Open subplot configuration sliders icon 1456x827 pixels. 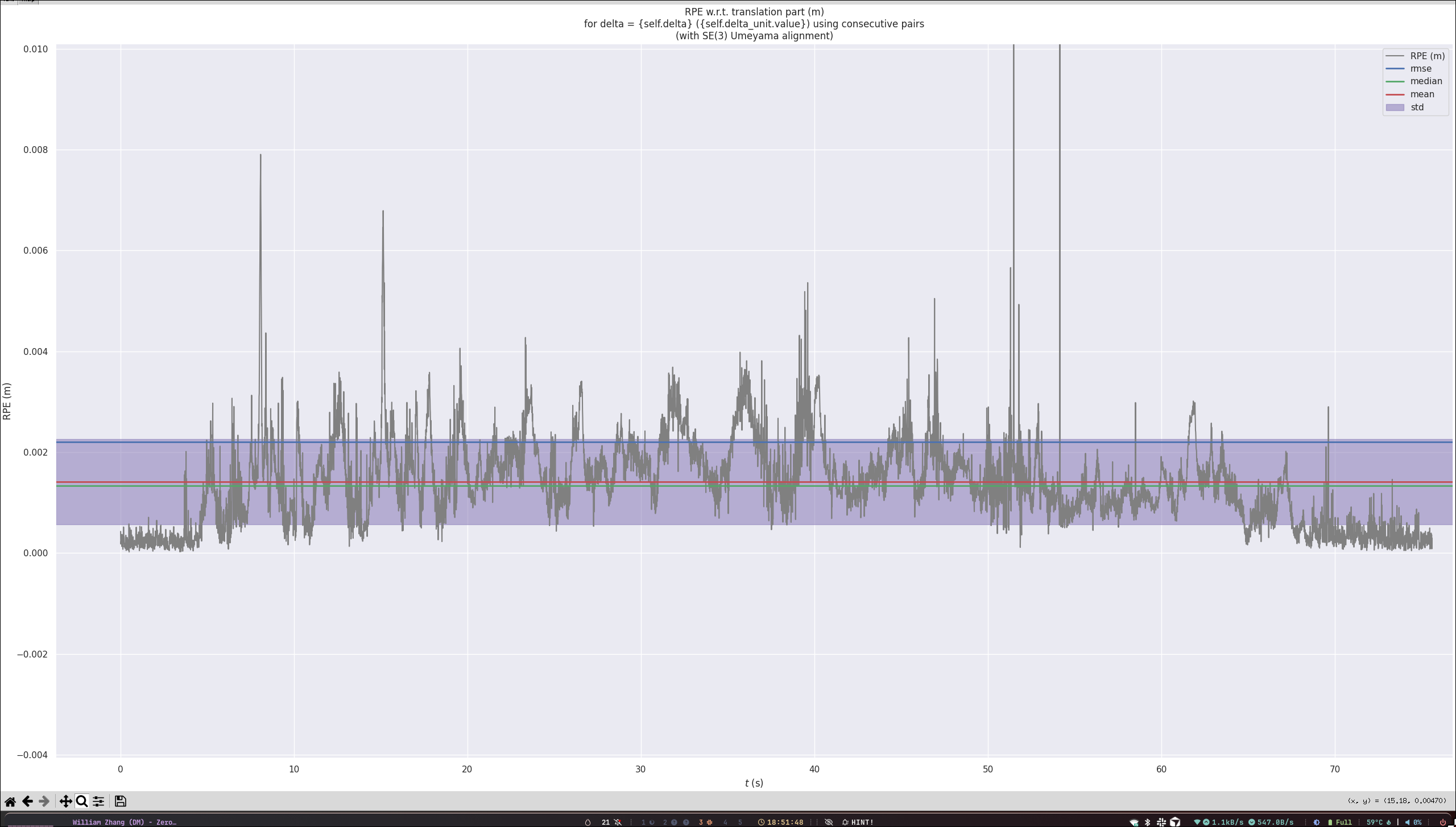coord(98,801)
